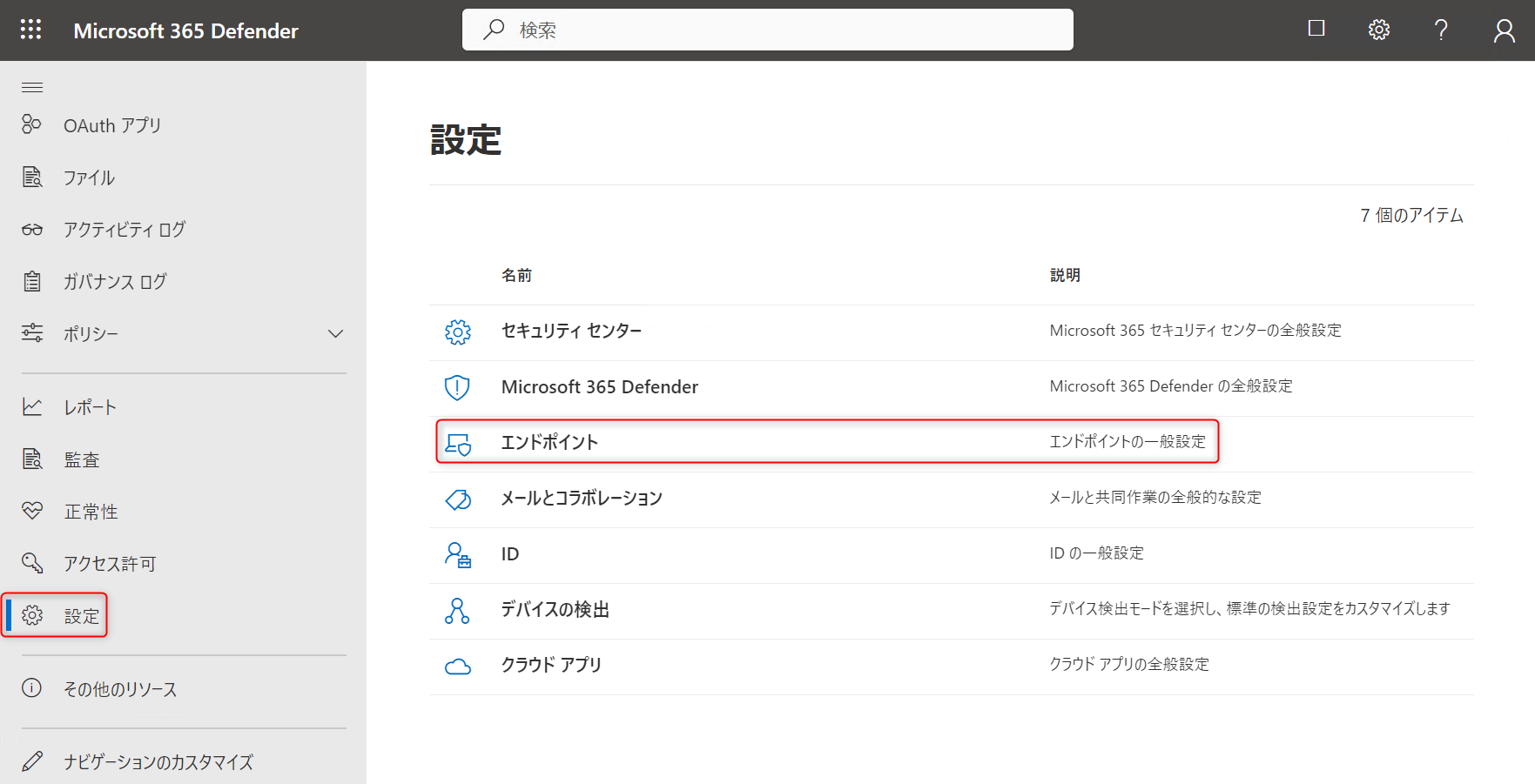Open the app launcher waffle icon

coord(30,30)
